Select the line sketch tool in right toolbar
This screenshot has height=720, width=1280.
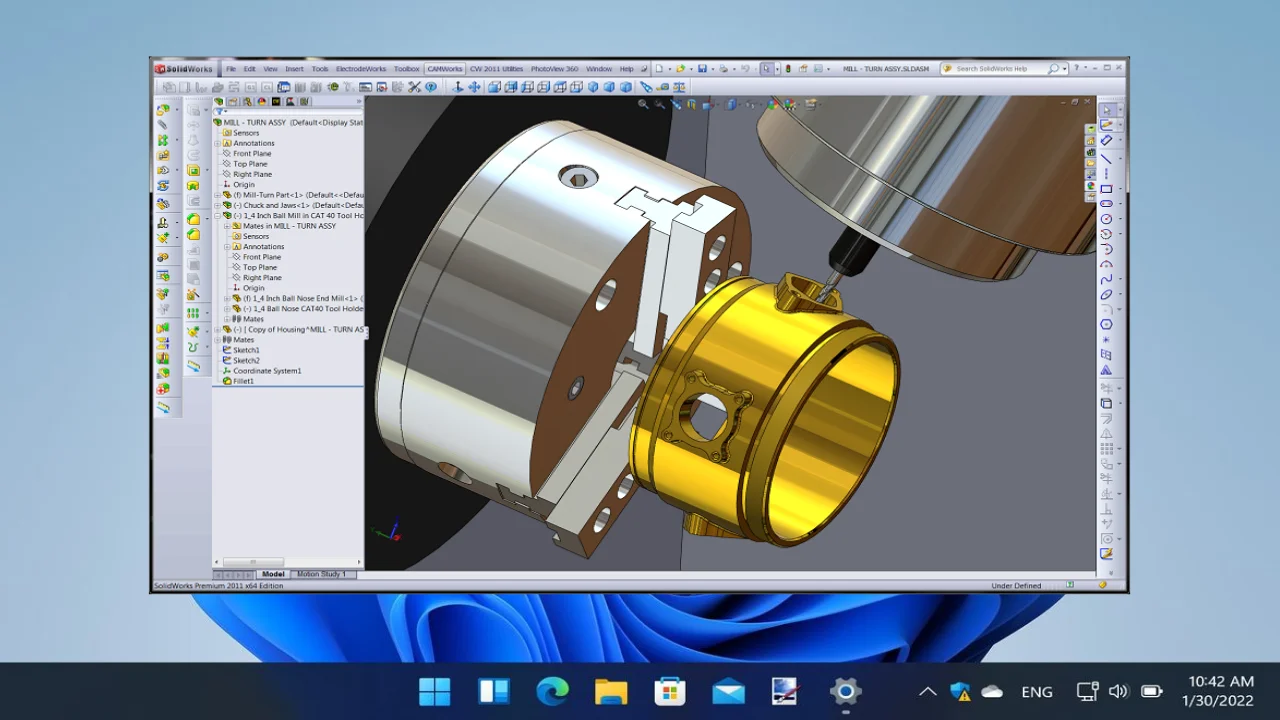(1106, 159)
